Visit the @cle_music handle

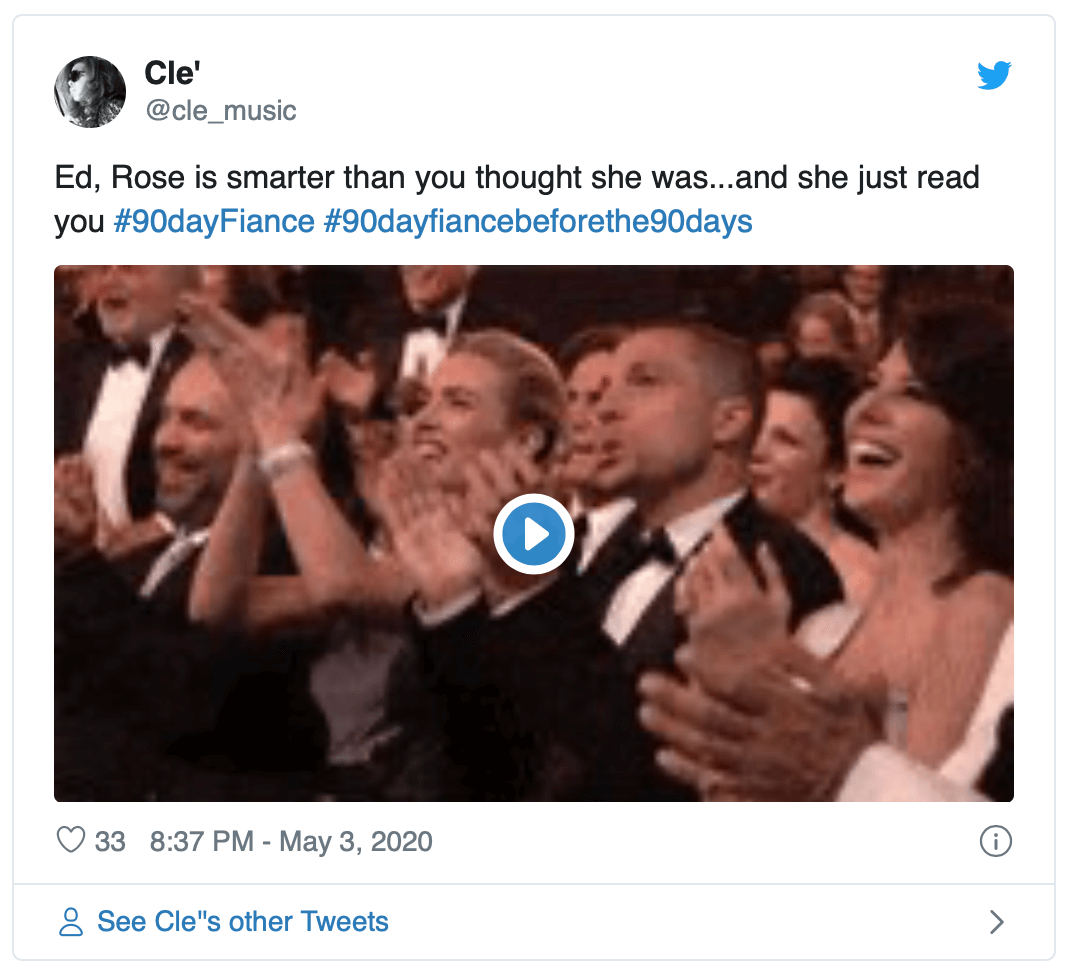(x=220, y=110)
